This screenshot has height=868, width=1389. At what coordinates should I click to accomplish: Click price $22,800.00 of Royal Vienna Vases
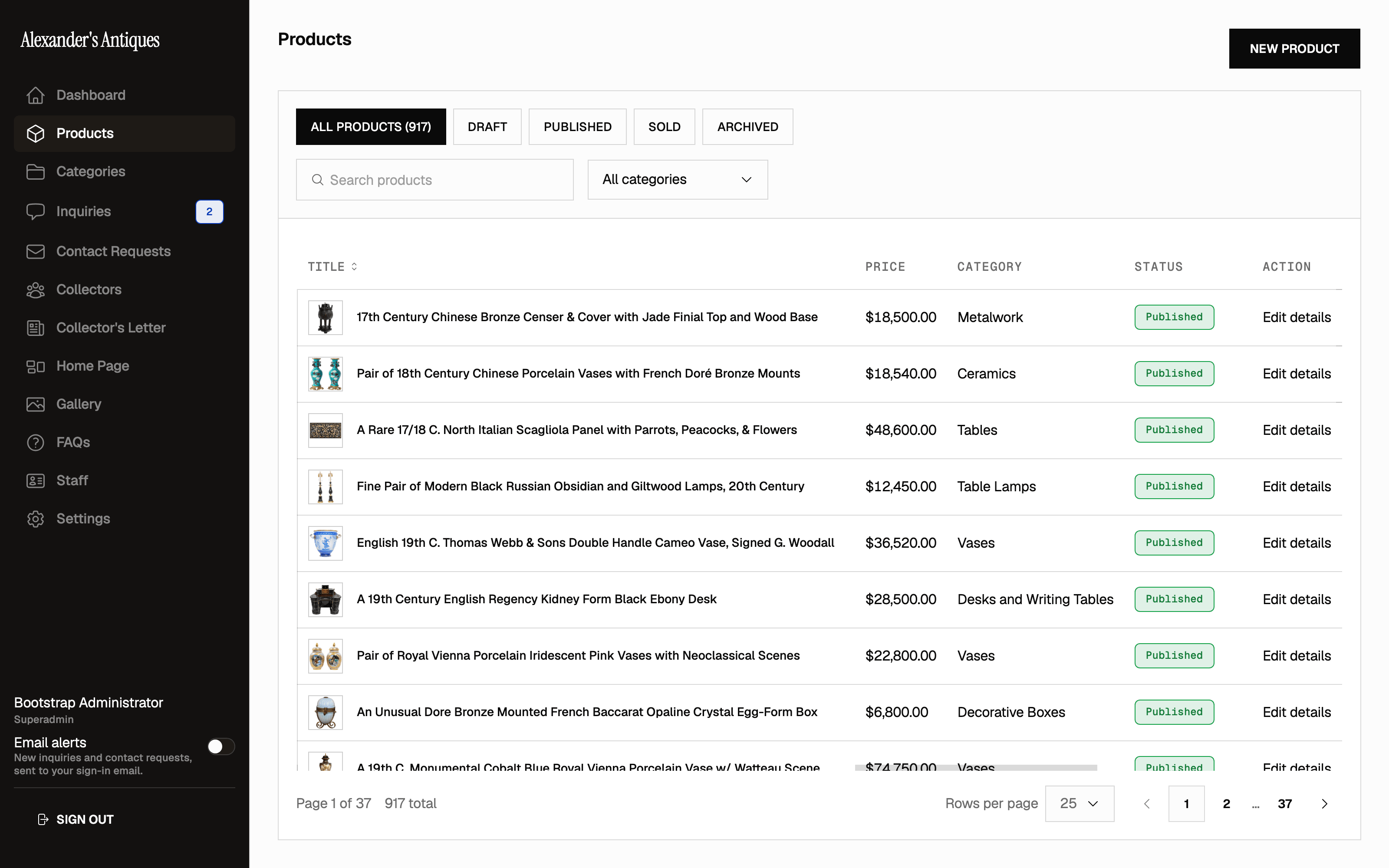click(901, 656)
